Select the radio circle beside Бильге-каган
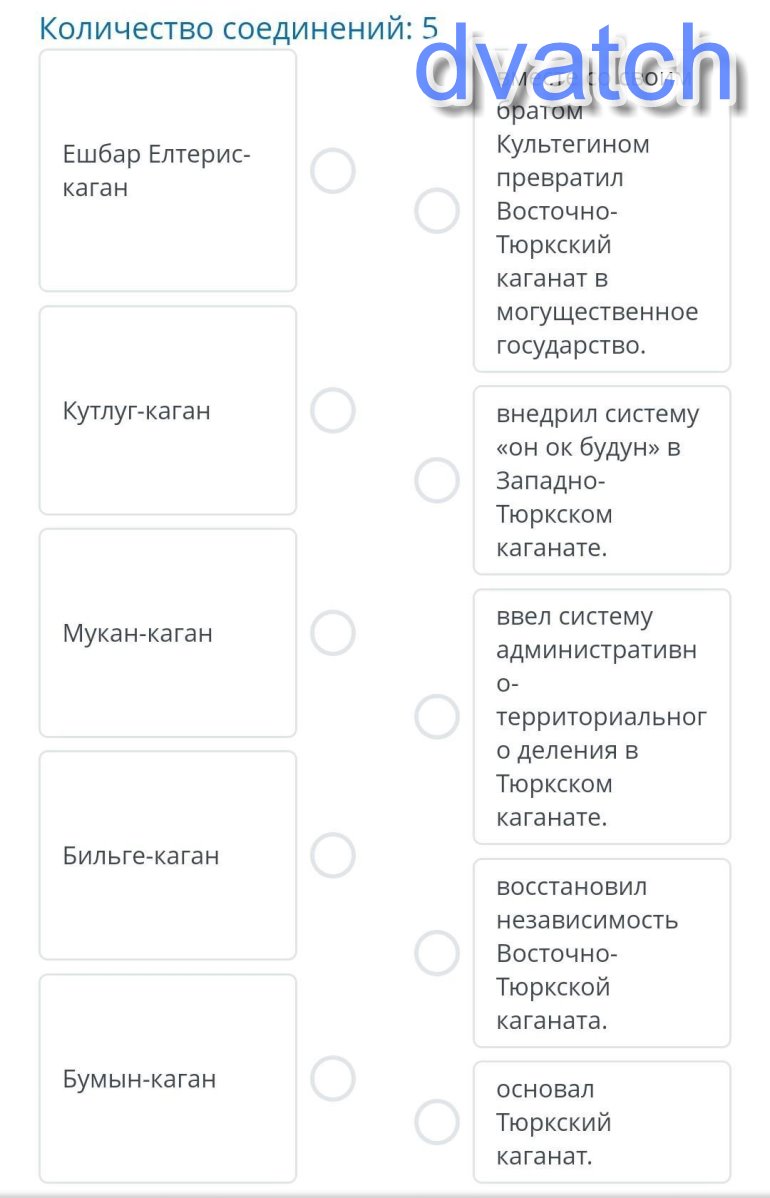 click(x=333, y=855)
